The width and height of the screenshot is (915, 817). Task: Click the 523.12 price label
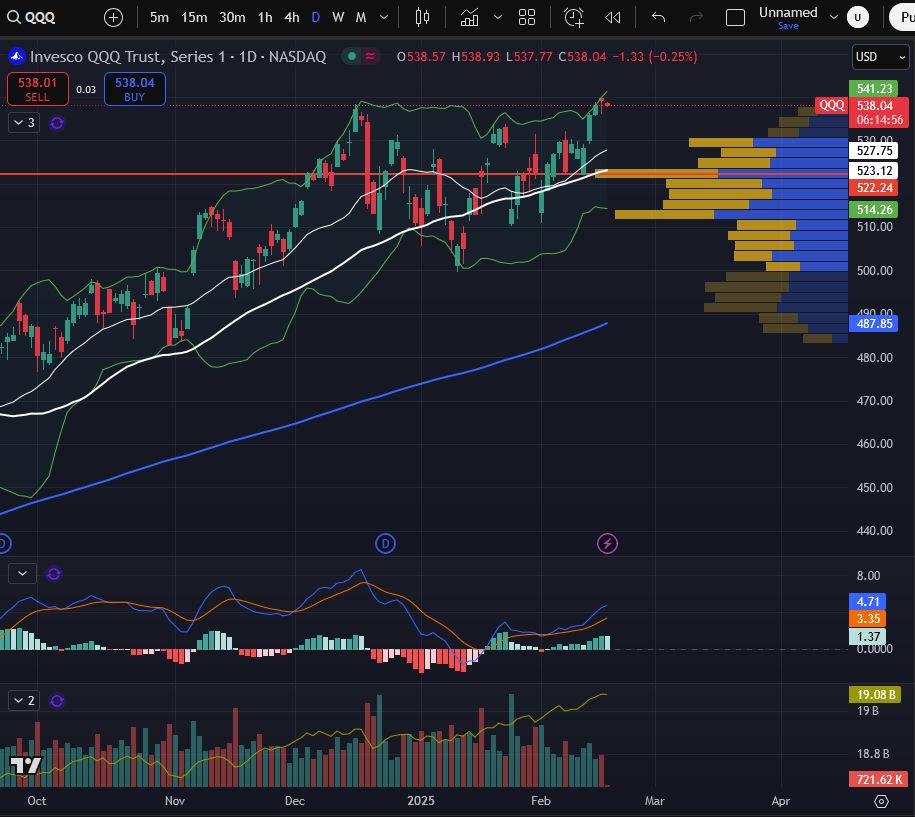[874, 170]
